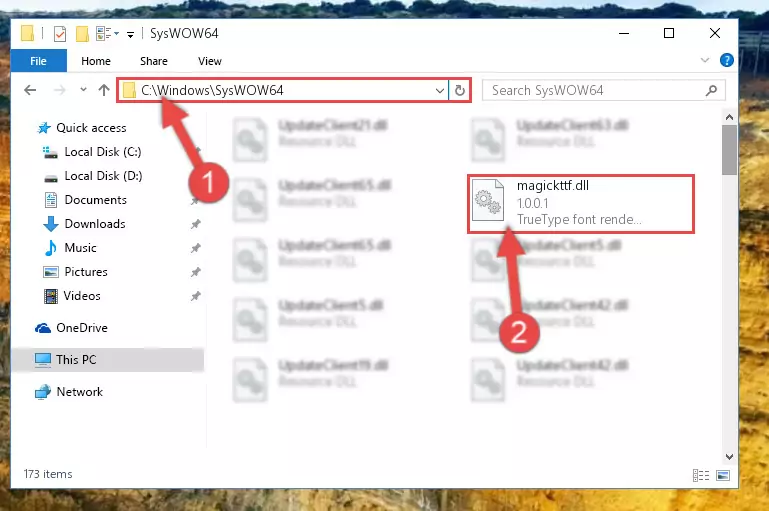Open Explorer Help icon
The height and width of the screenshot is (511, 769).
[x=726, y=60]
